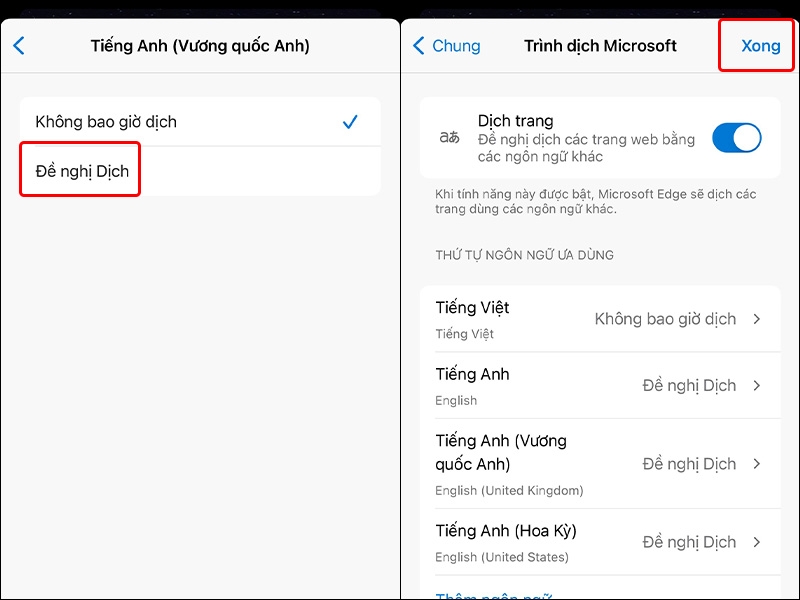Tap Đề nghị Dịch beside Tiếng Anh
The image size is (800, 600).
click(x=691, y=386)
